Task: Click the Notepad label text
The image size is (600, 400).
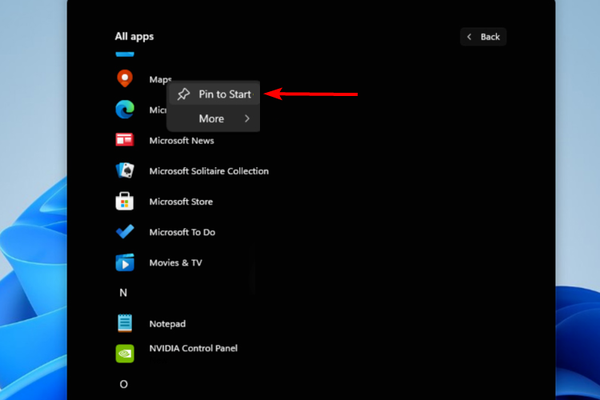Action: click(167, 324)
